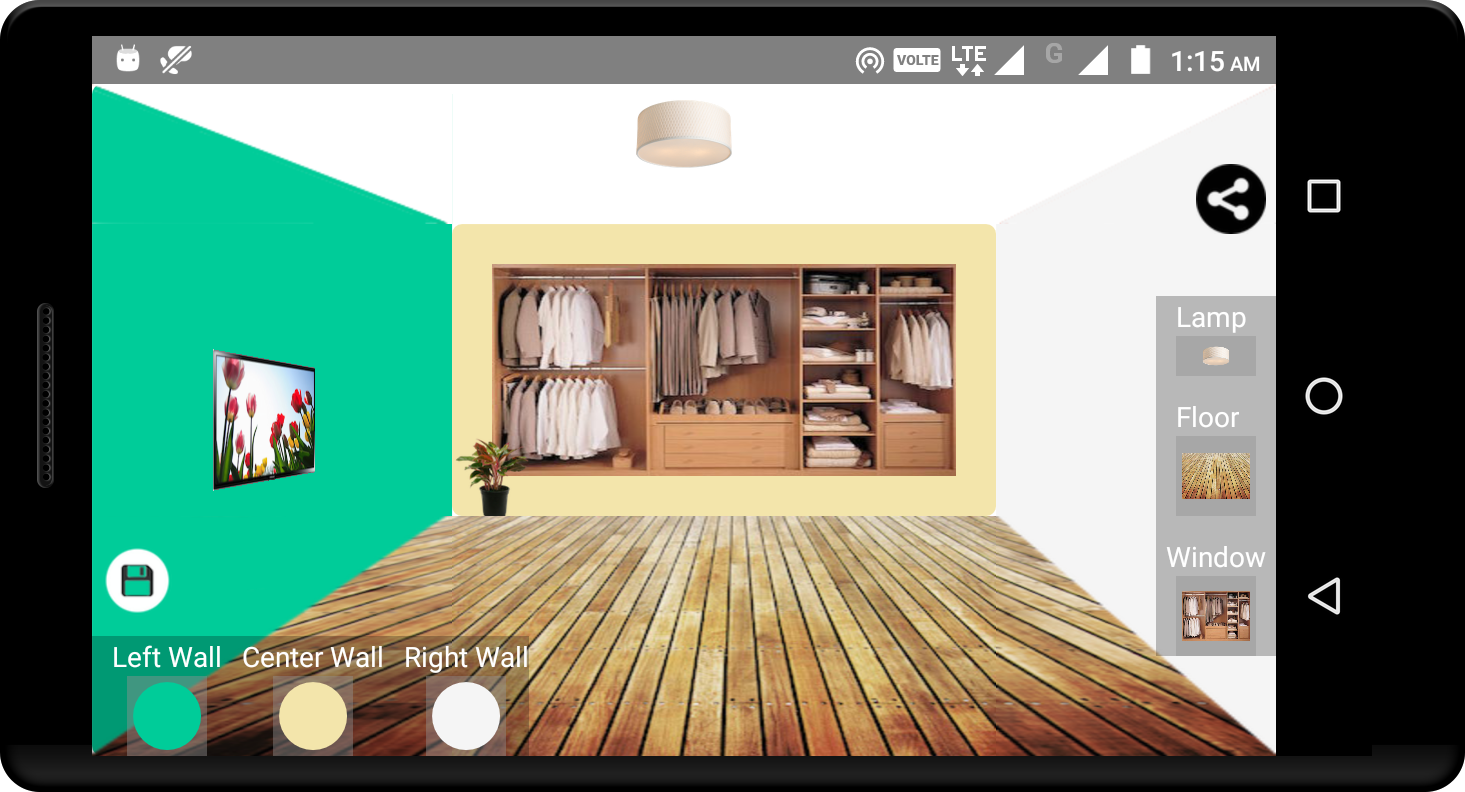Go to Android home circle button
The image size is (1465, 792).
[x=1324, y=396]
